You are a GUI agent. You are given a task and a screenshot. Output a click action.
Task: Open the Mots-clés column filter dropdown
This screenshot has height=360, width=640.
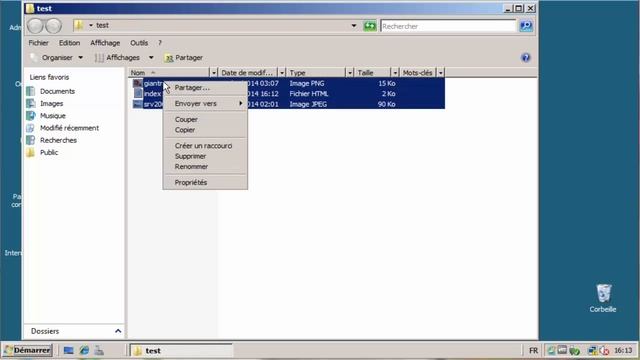pyautogui.click(x=440, y=73)
